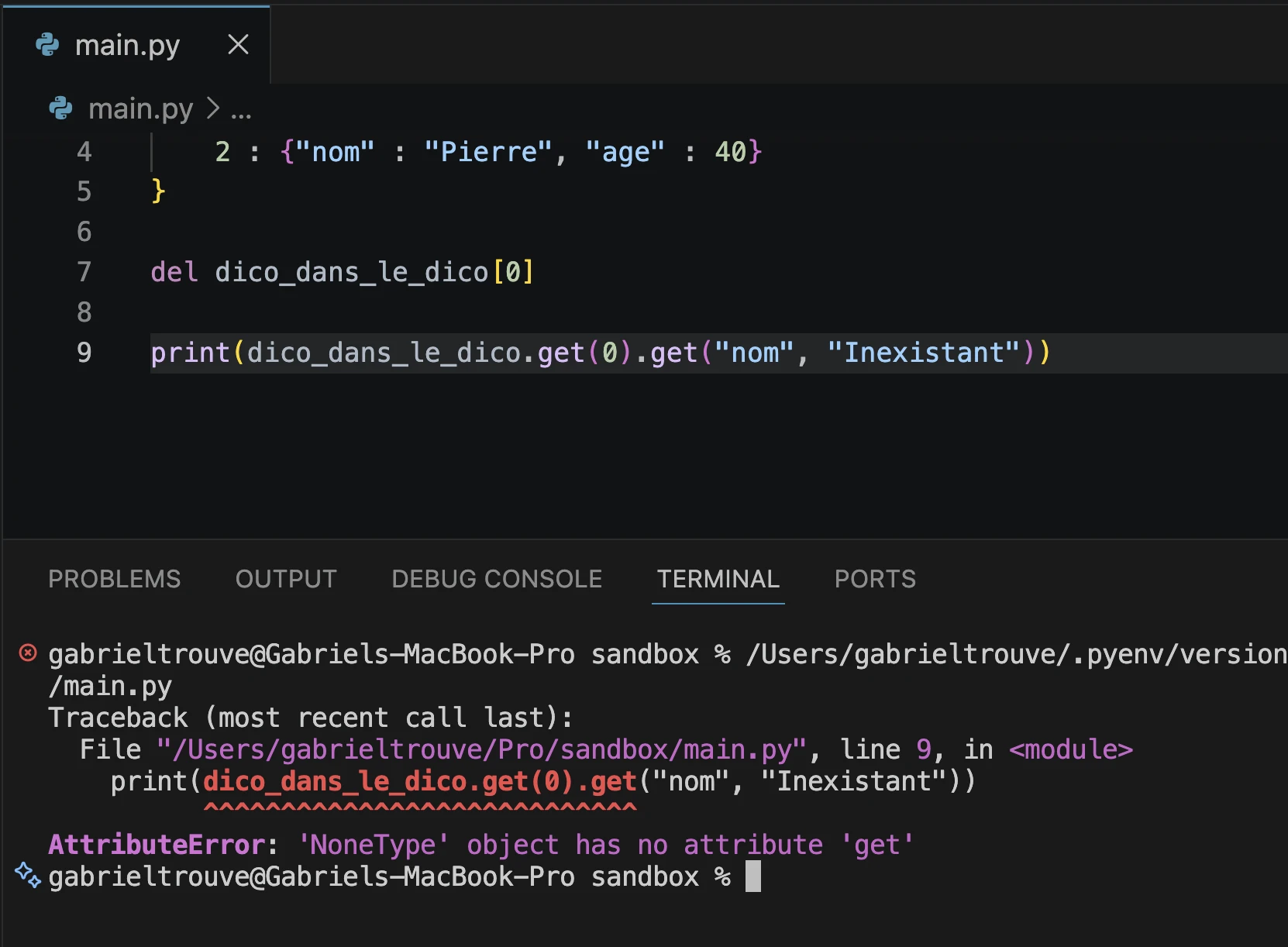Click the red failed-command icon in terminal

[28, 653]
